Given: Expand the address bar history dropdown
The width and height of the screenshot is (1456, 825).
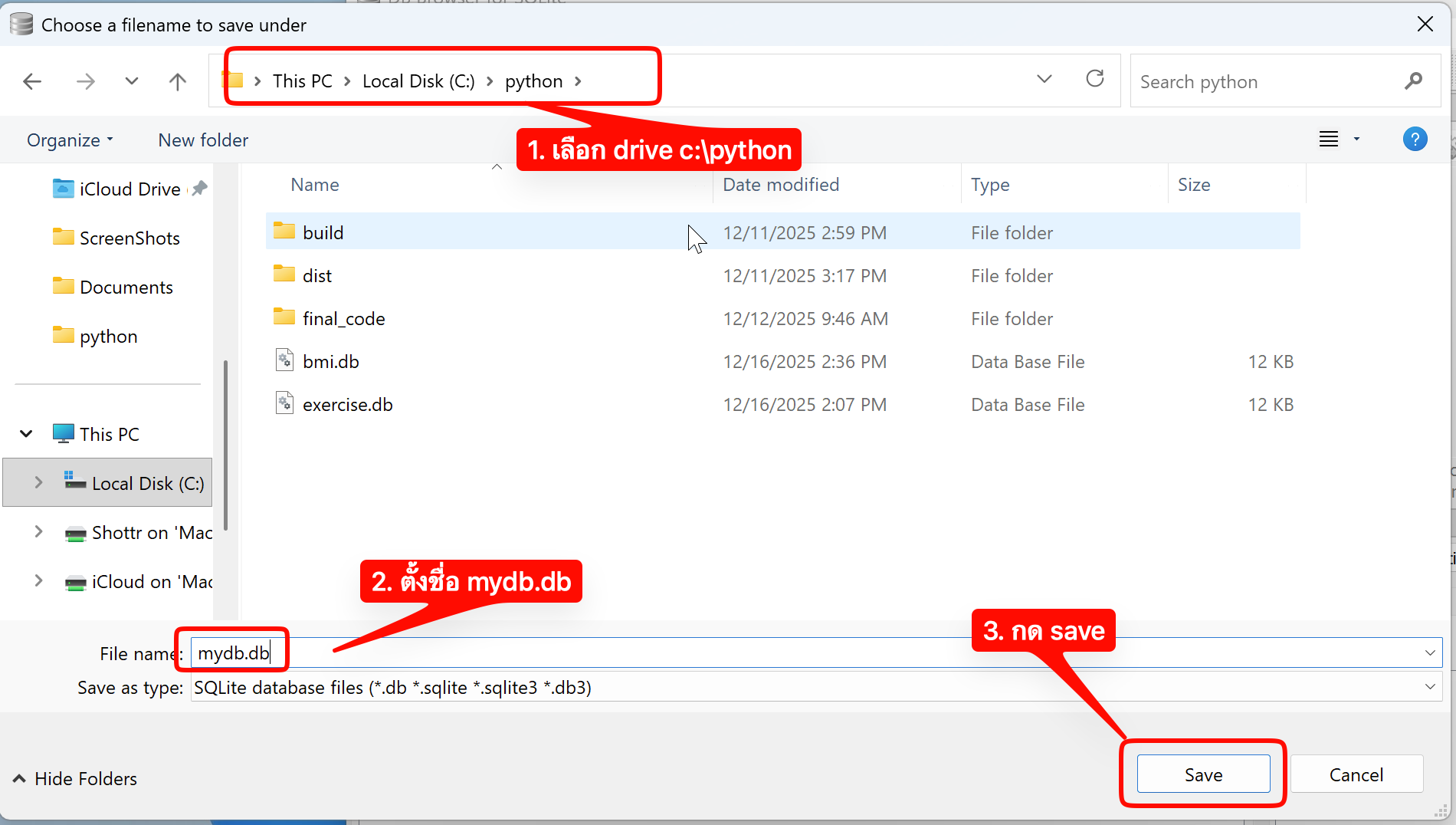Looking at the screenshot, I should 1044,79.
